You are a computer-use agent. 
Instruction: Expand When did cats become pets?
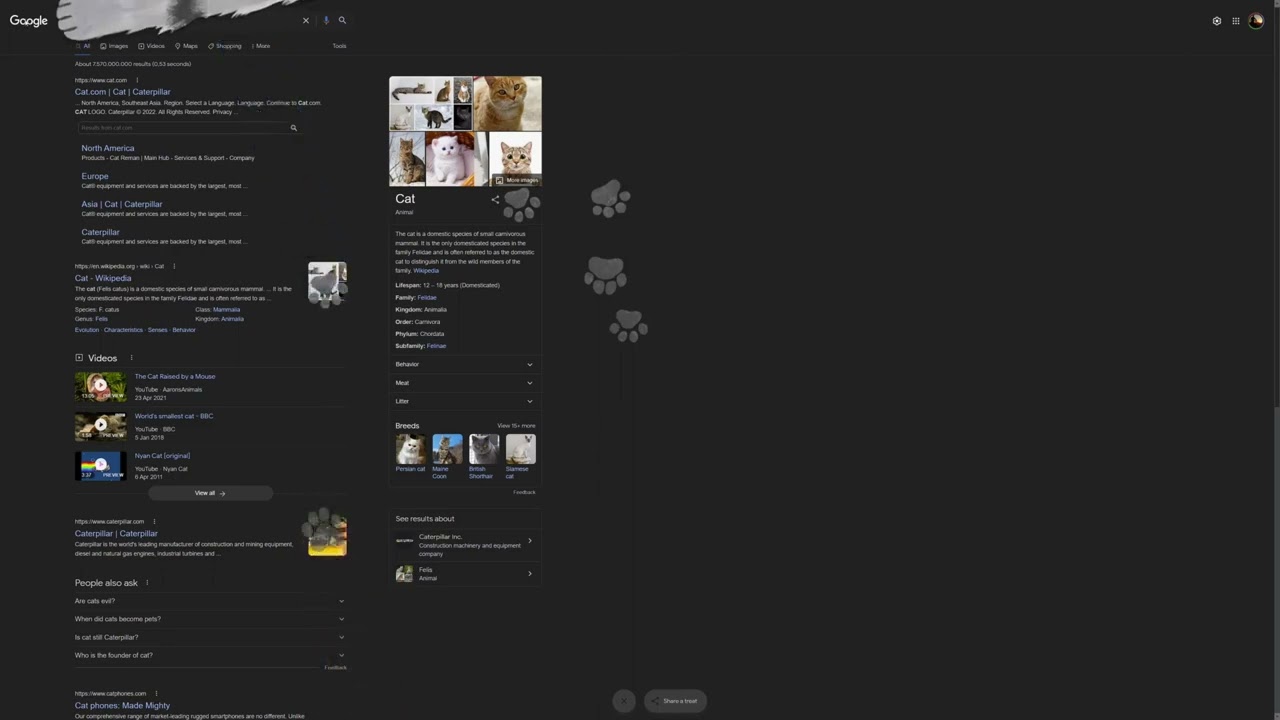[x=210, y=619]
